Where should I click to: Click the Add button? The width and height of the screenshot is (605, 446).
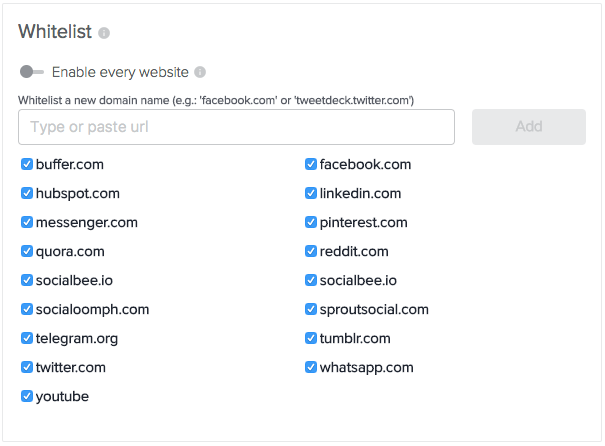529,127
